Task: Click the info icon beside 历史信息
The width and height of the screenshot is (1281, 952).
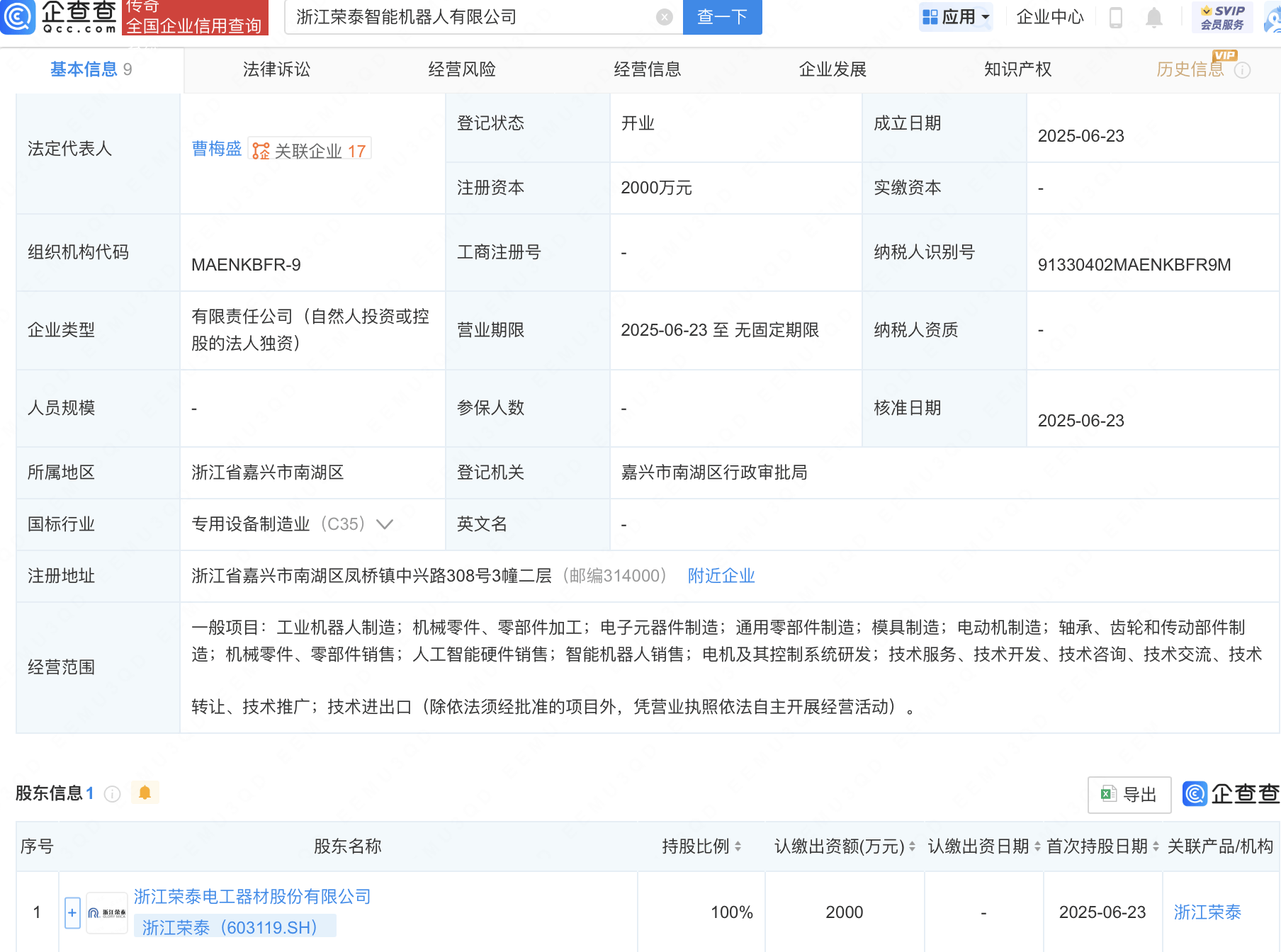Action: click(1242, 70)
